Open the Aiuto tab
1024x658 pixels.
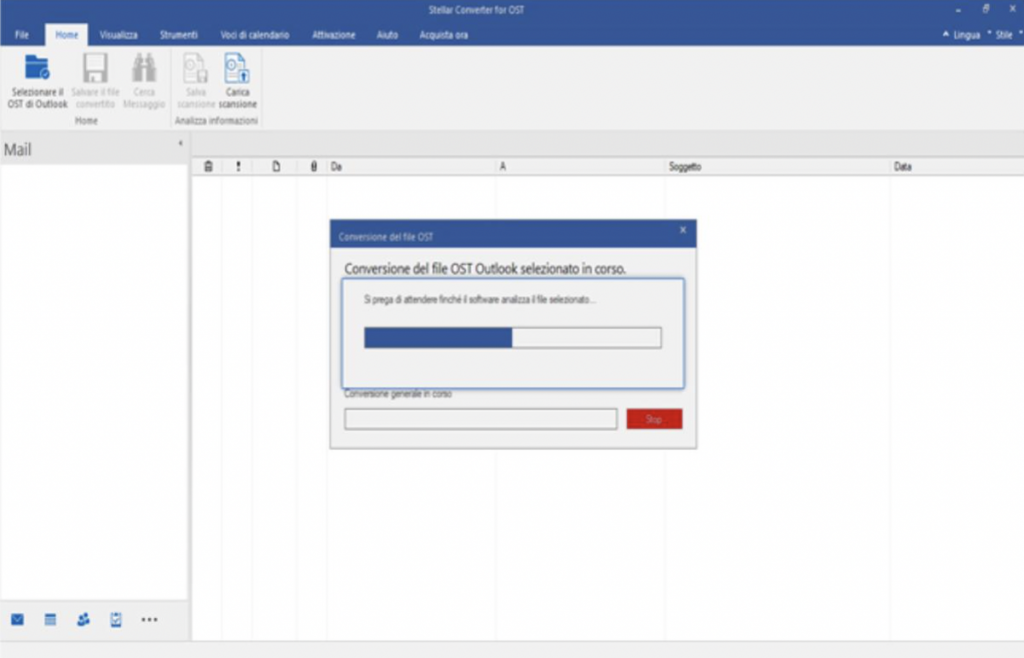click(387, 35)
